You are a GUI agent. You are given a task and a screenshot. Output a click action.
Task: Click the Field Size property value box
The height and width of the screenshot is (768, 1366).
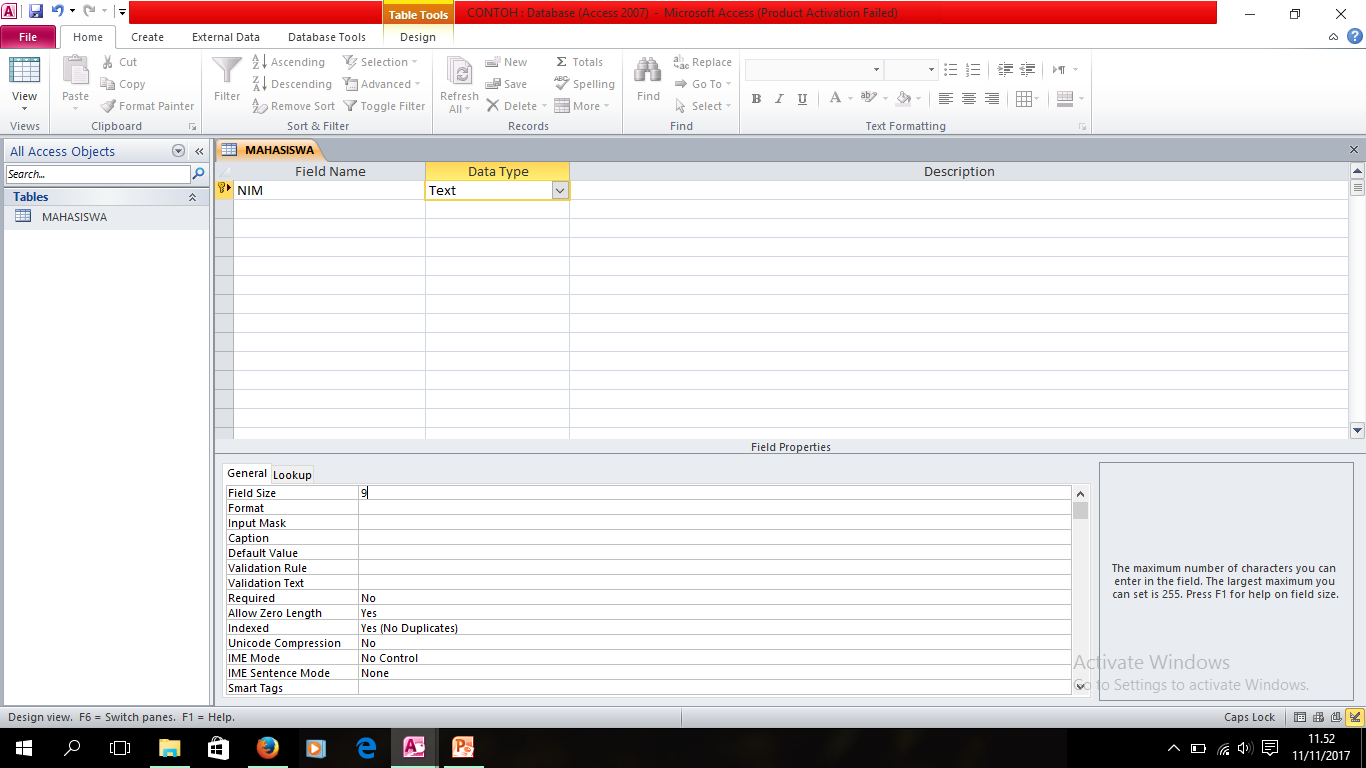714,493
